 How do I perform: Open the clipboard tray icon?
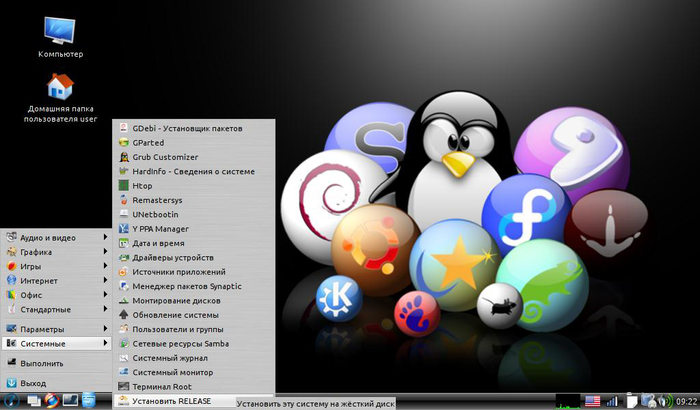click(x=631, y=401)
